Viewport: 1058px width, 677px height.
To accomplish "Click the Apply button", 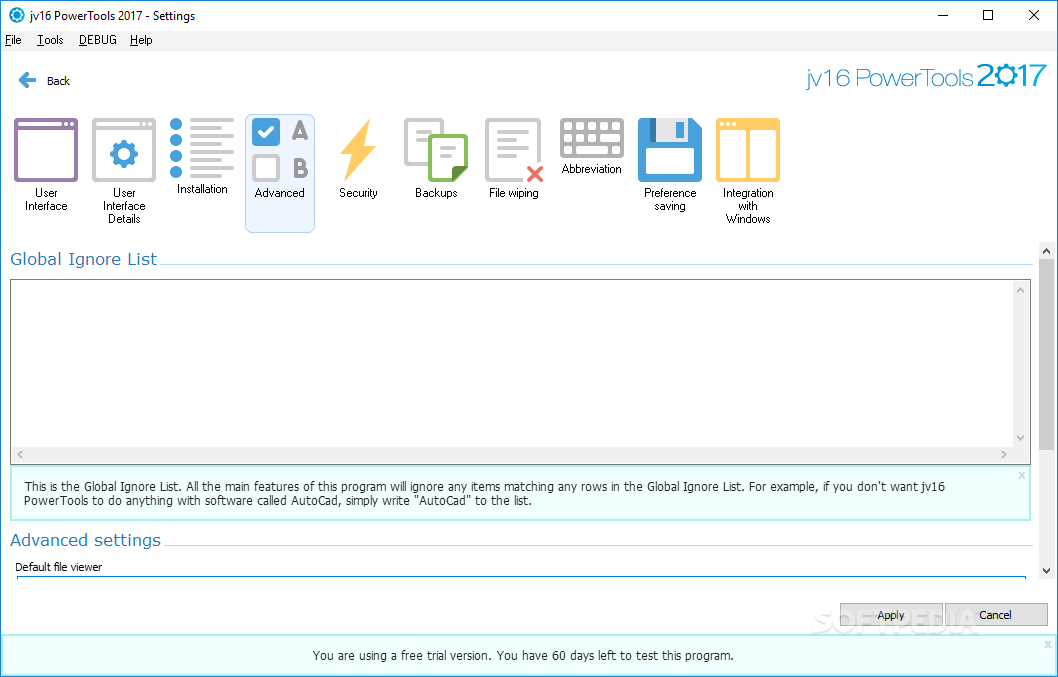I will (891, 615).
